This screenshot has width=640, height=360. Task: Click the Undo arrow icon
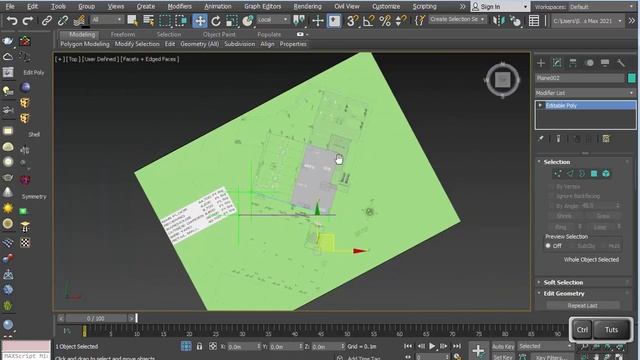point(12,21)
